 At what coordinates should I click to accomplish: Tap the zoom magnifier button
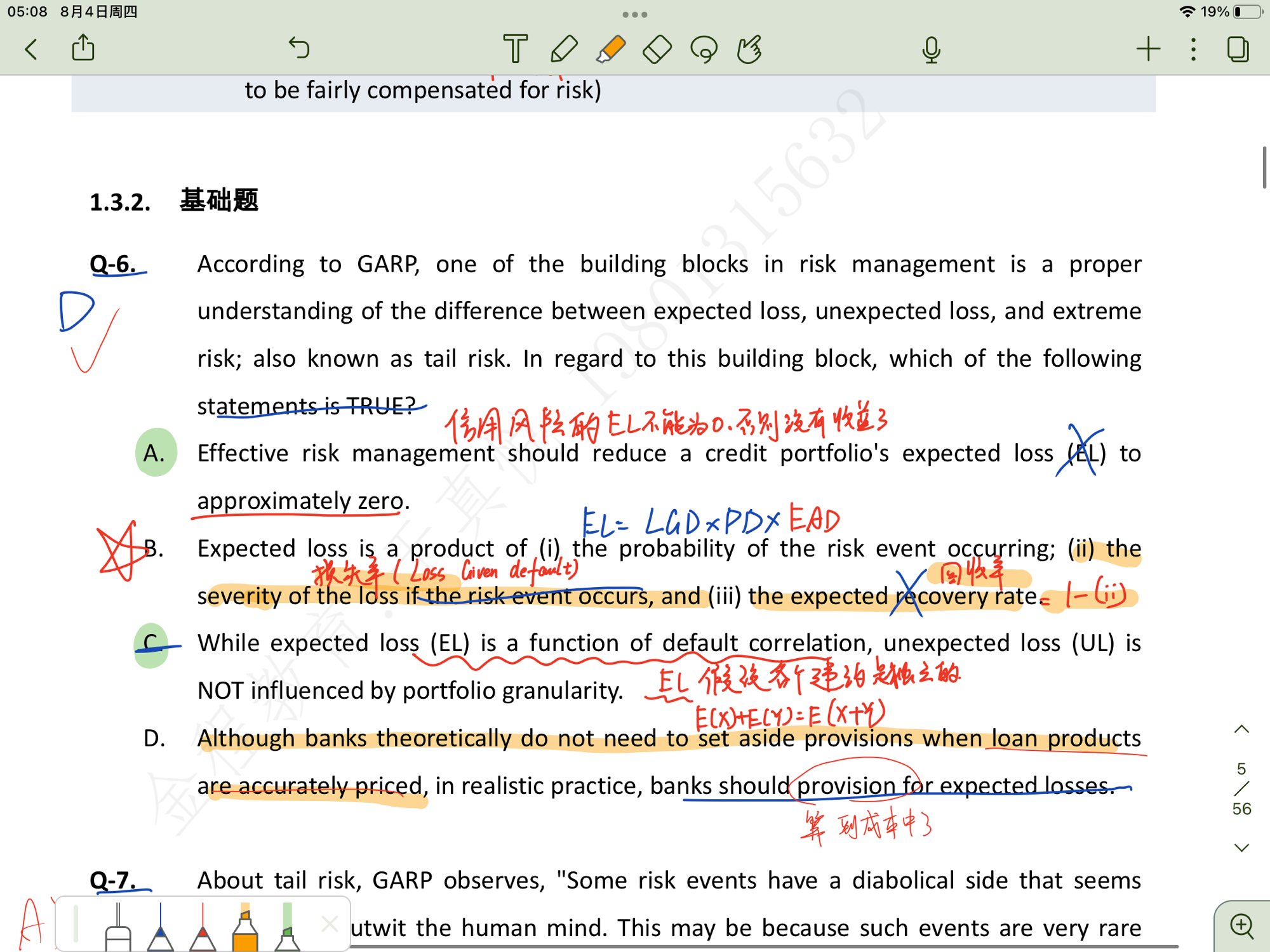pos(1241,925)
